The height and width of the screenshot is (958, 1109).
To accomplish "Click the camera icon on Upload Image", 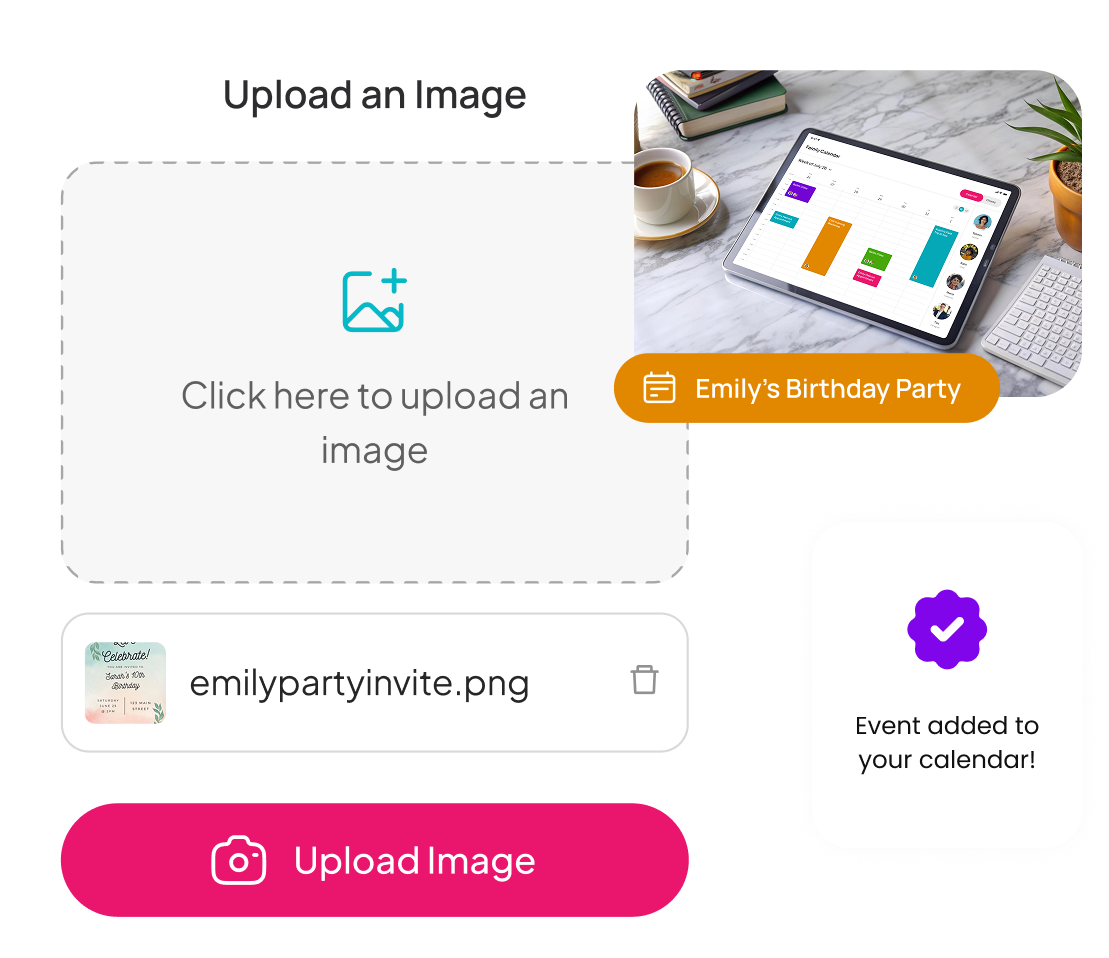I will [x=239, y=860].
